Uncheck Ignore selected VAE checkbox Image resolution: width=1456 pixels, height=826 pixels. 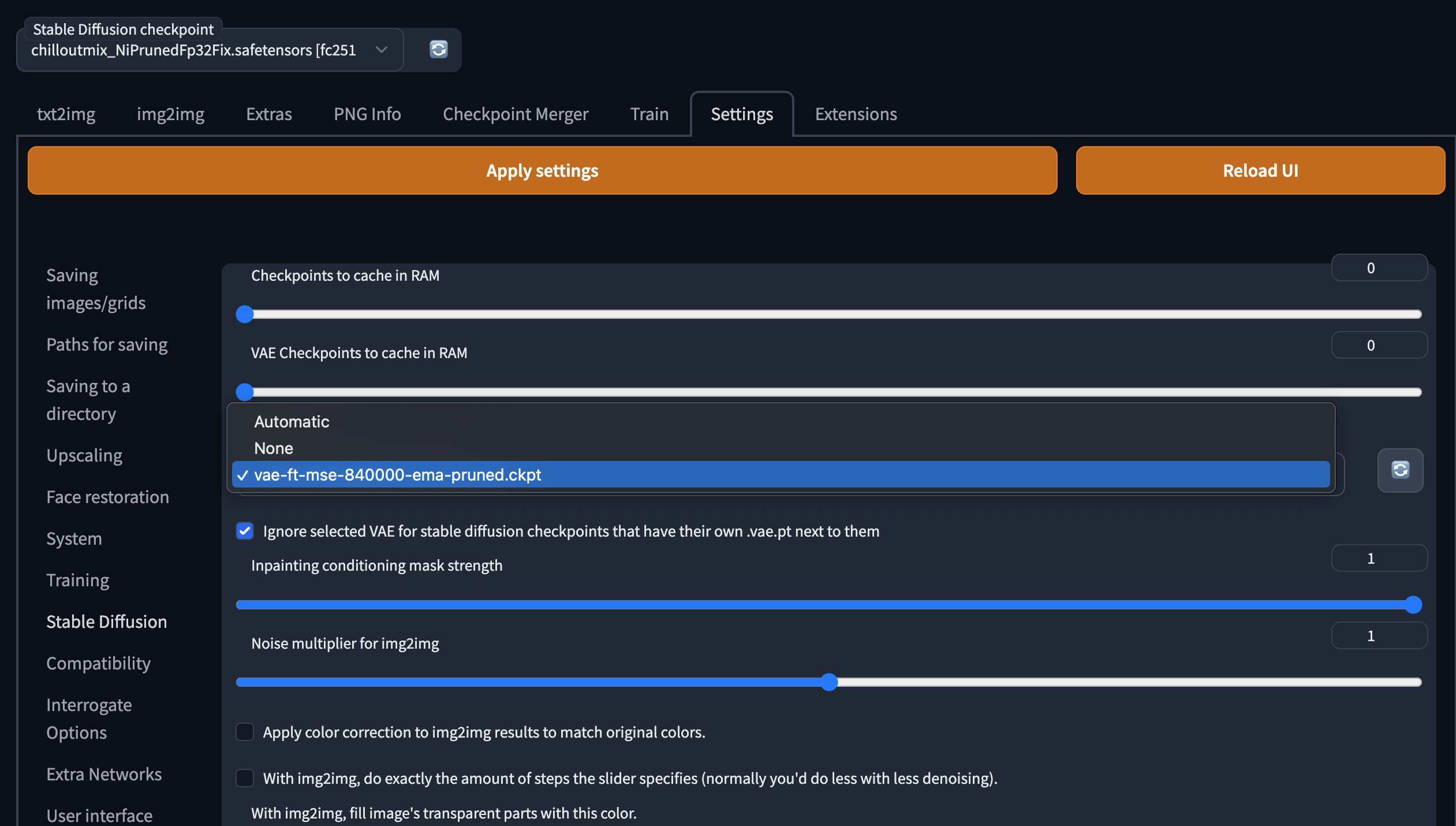[245, 531]
